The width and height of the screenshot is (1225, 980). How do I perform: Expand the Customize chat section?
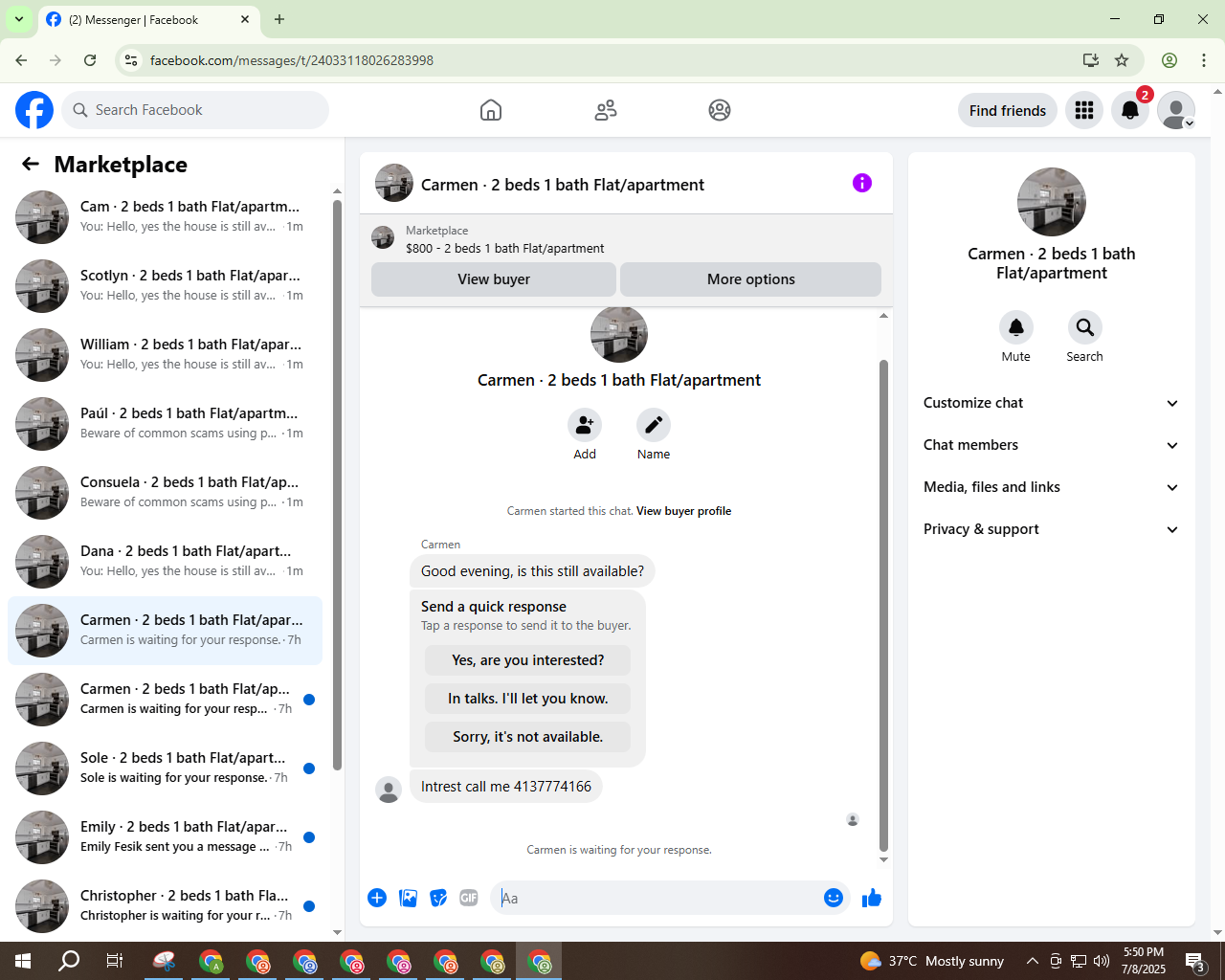(1051, 403)
